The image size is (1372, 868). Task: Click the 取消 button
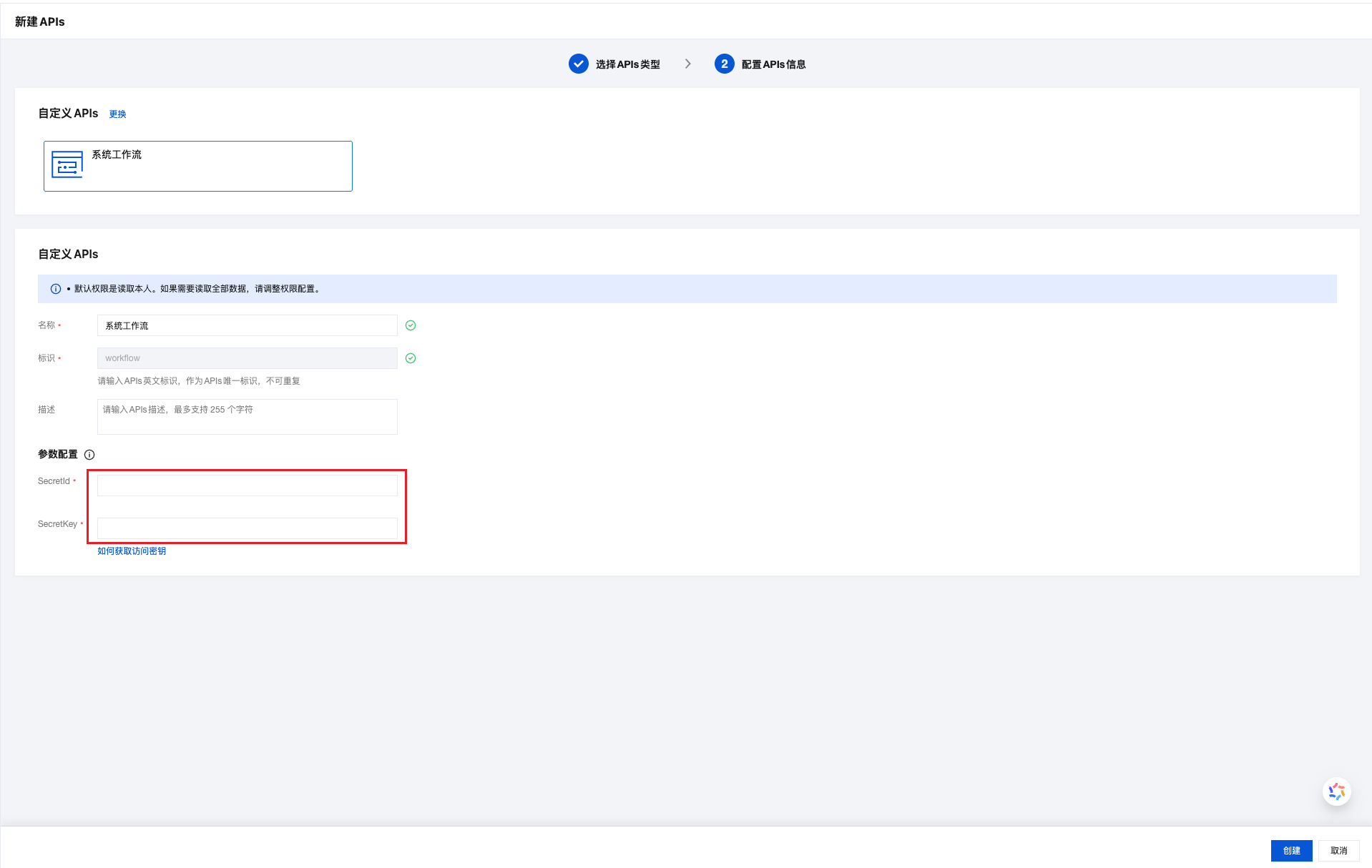1338,850
